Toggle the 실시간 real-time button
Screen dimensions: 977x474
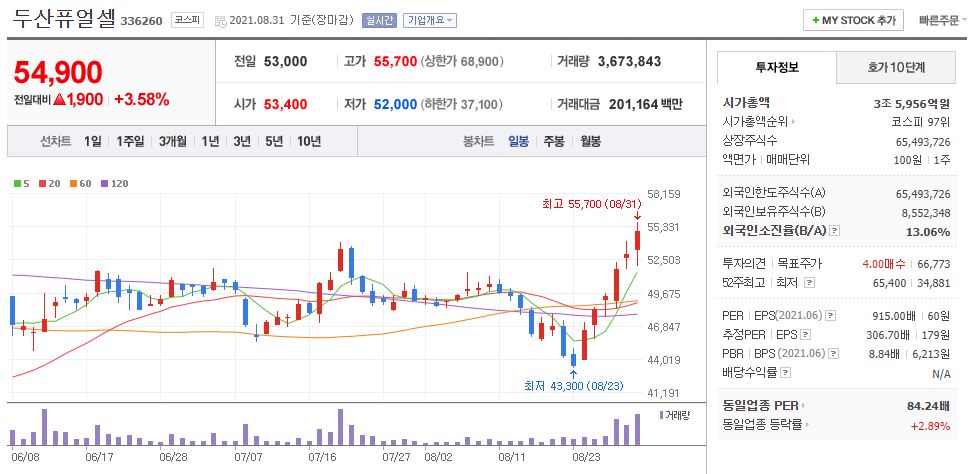tap(379, 20)
